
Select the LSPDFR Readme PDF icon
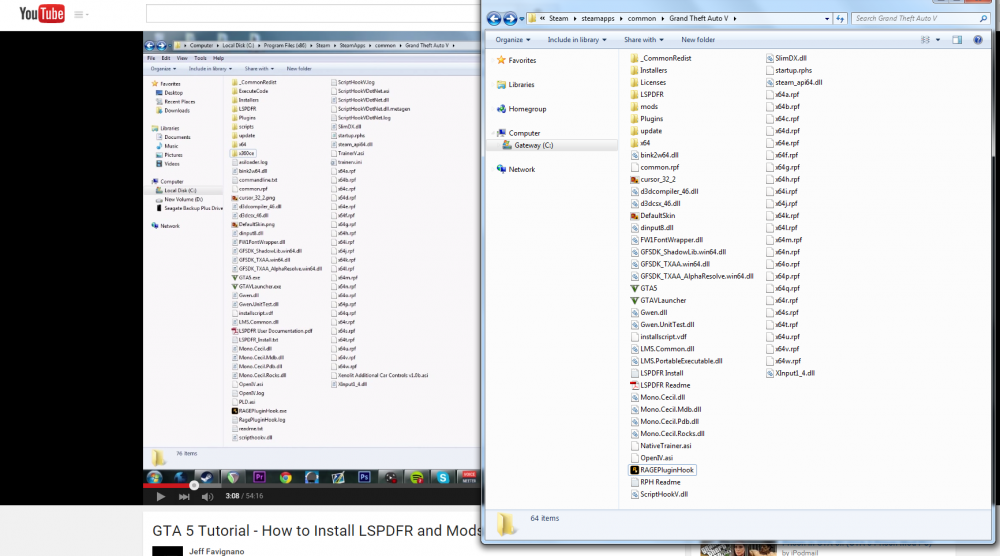(634, 385)
